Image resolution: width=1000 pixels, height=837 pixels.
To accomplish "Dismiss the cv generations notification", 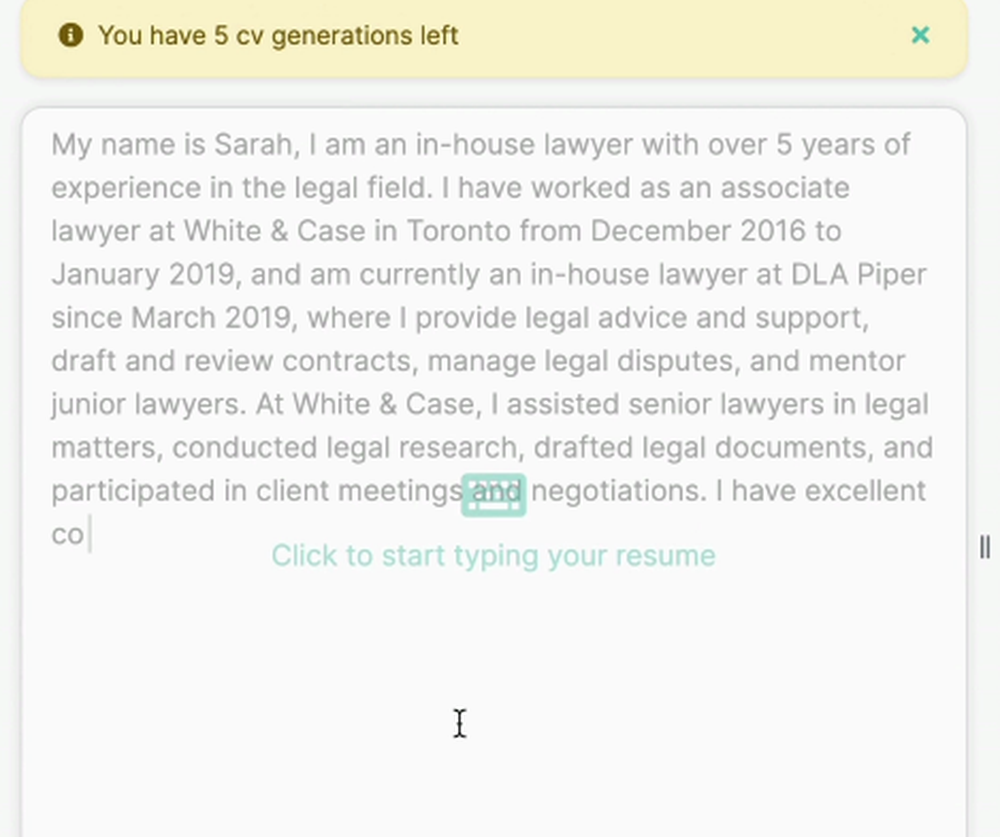I will tap(920, 35).
